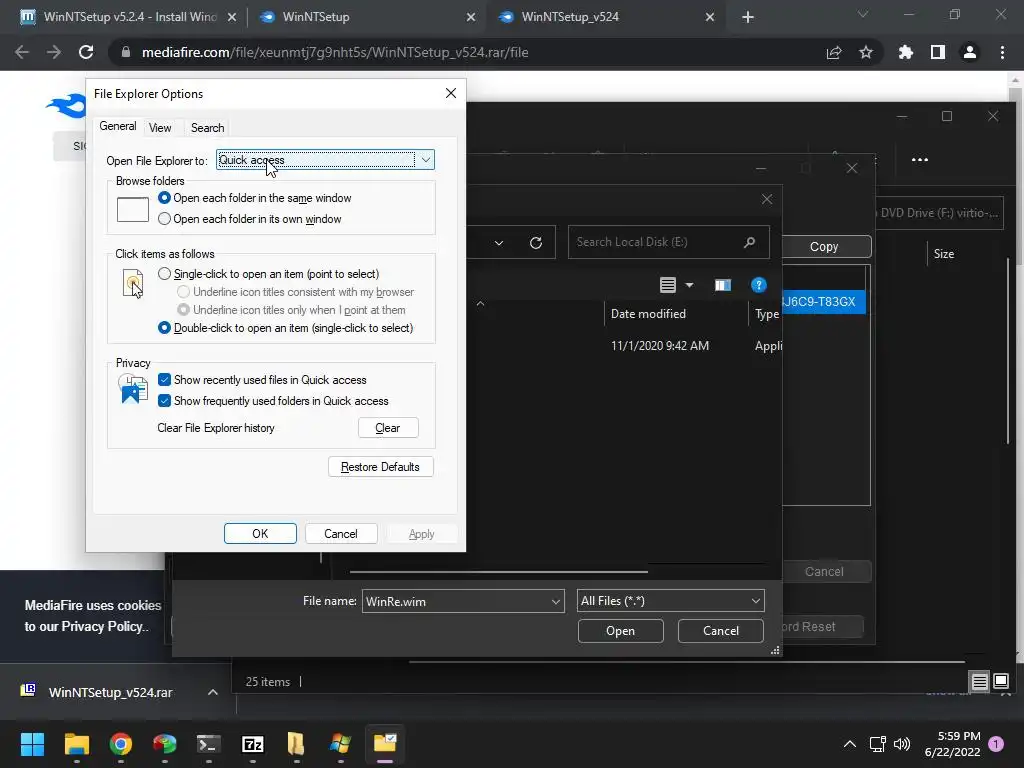
Task: Open All Files type filter dropdown
Action: [671, 601]
